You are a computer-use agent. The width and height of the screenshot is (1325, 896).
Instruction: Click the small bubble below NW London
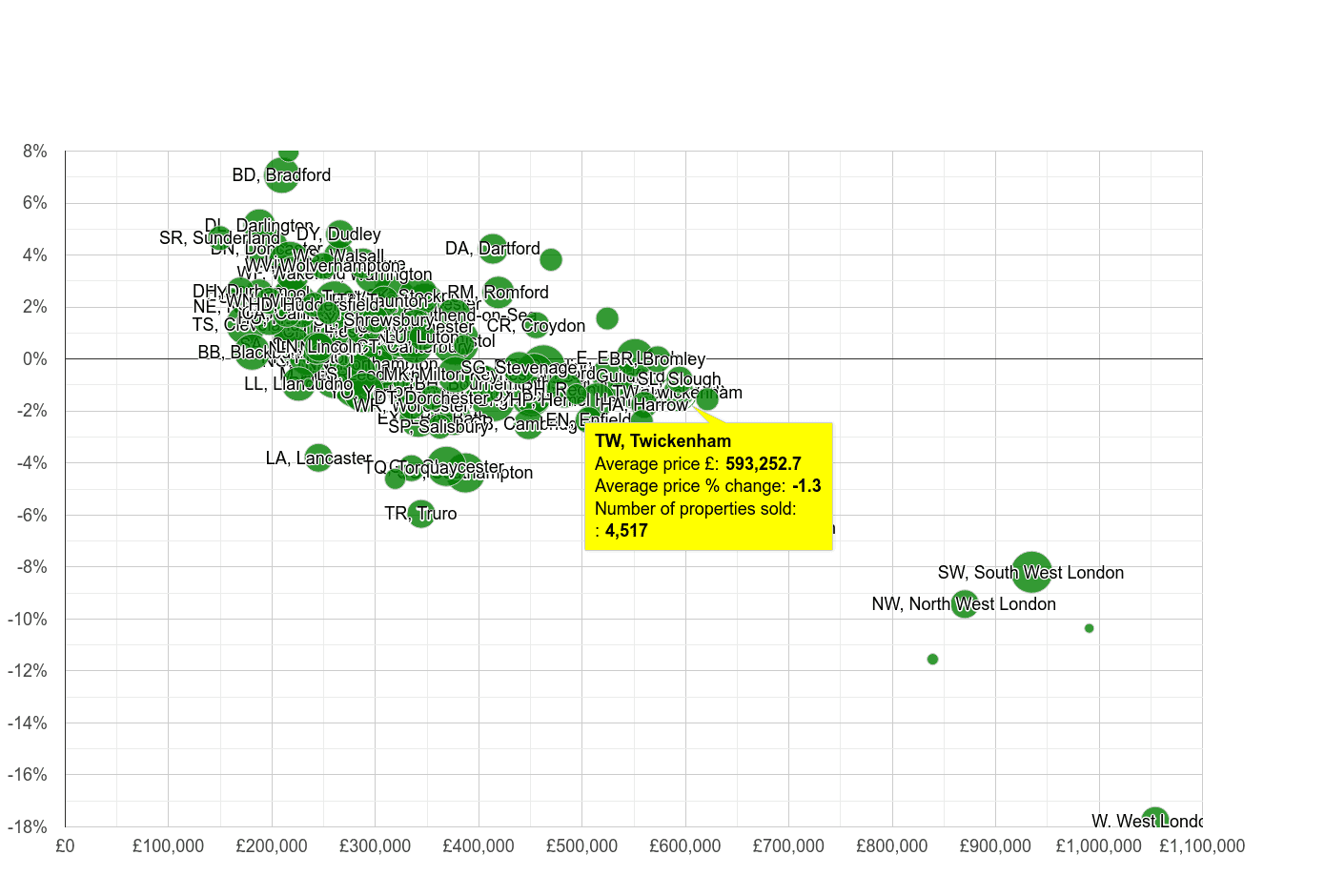931,659
